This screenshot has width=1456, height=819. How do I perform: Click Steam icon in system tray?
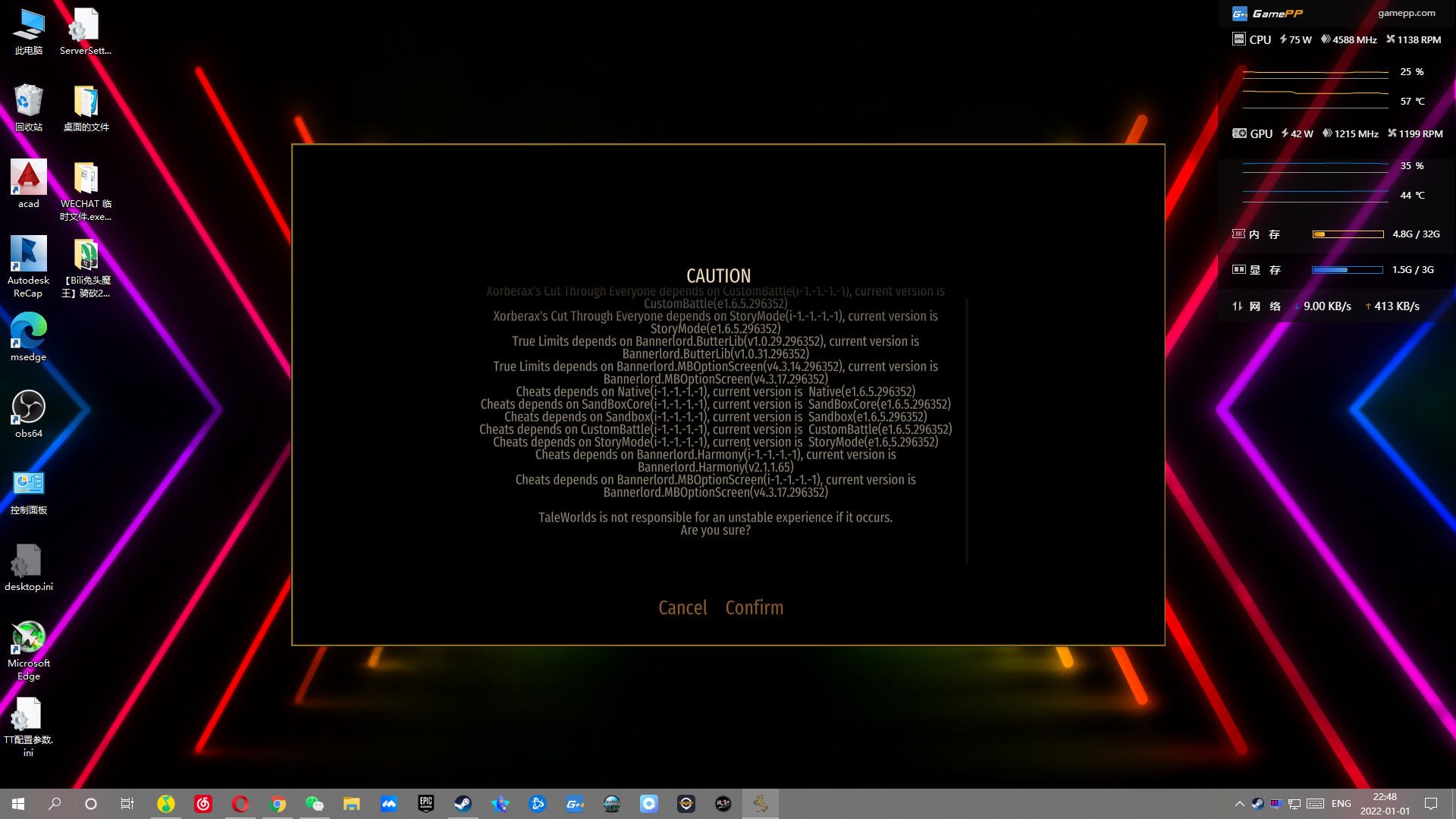pyautogui.click(x=1257, y=804)
